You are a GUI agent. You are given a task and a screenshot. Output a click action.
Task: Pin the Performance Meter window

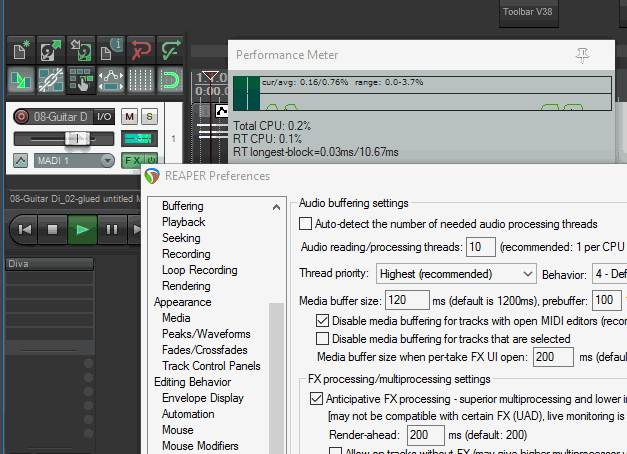pos(582,55)
